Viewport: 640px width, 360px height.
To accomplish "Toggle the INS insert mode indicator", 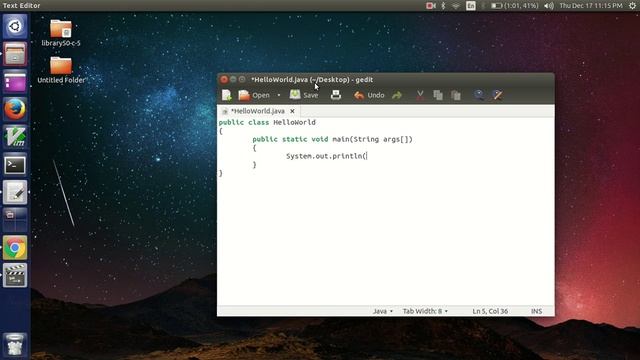I will (x=536, y=311).
